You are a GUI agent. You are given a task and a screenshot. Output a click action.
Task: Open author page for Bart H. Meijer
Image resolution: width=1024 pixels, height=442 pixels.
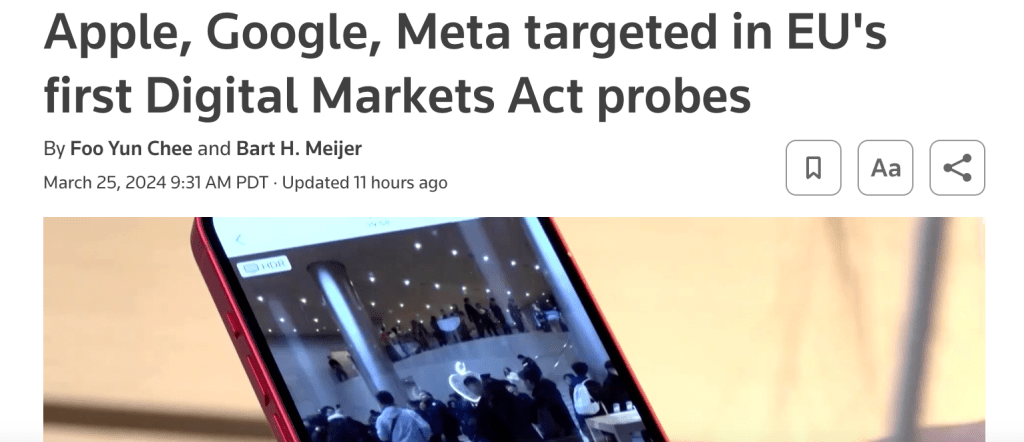point(298,148)
